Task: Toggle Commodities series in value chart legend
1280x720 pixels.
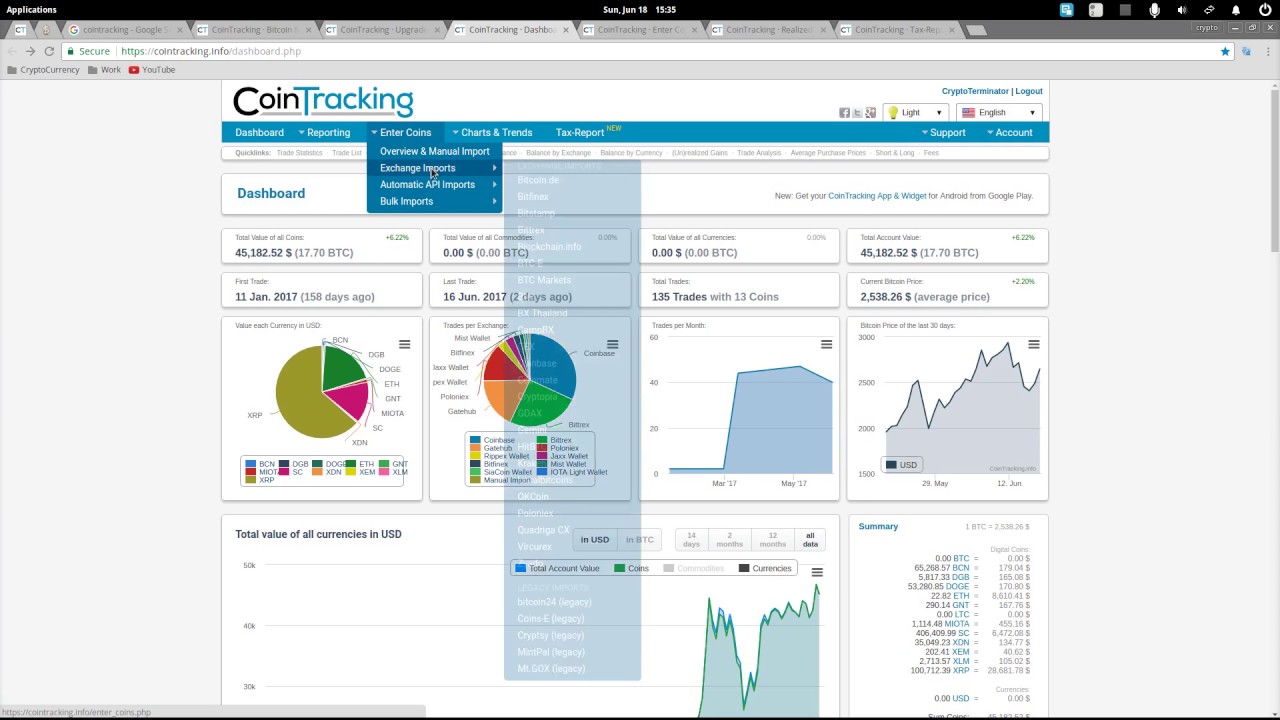Action: 693,568
